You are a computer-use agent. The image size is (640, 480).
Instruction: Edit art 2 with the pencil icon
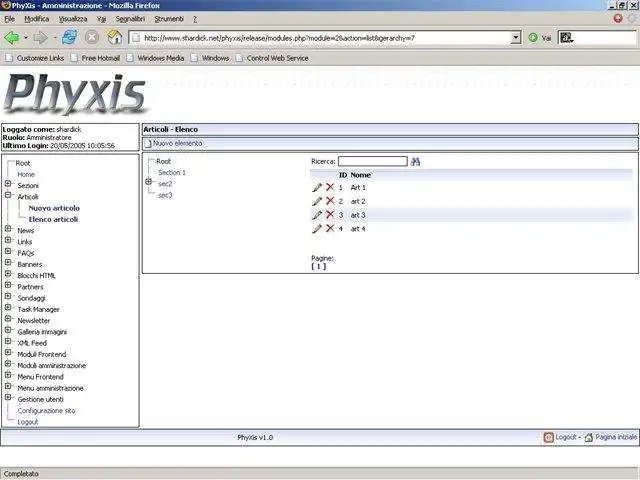tap(317, 201)
